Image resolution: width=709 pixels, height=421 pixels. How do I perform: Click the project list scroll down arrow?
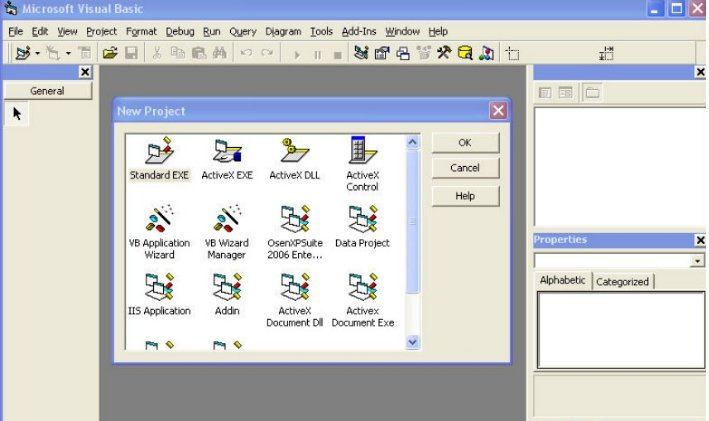coord(412,342)
